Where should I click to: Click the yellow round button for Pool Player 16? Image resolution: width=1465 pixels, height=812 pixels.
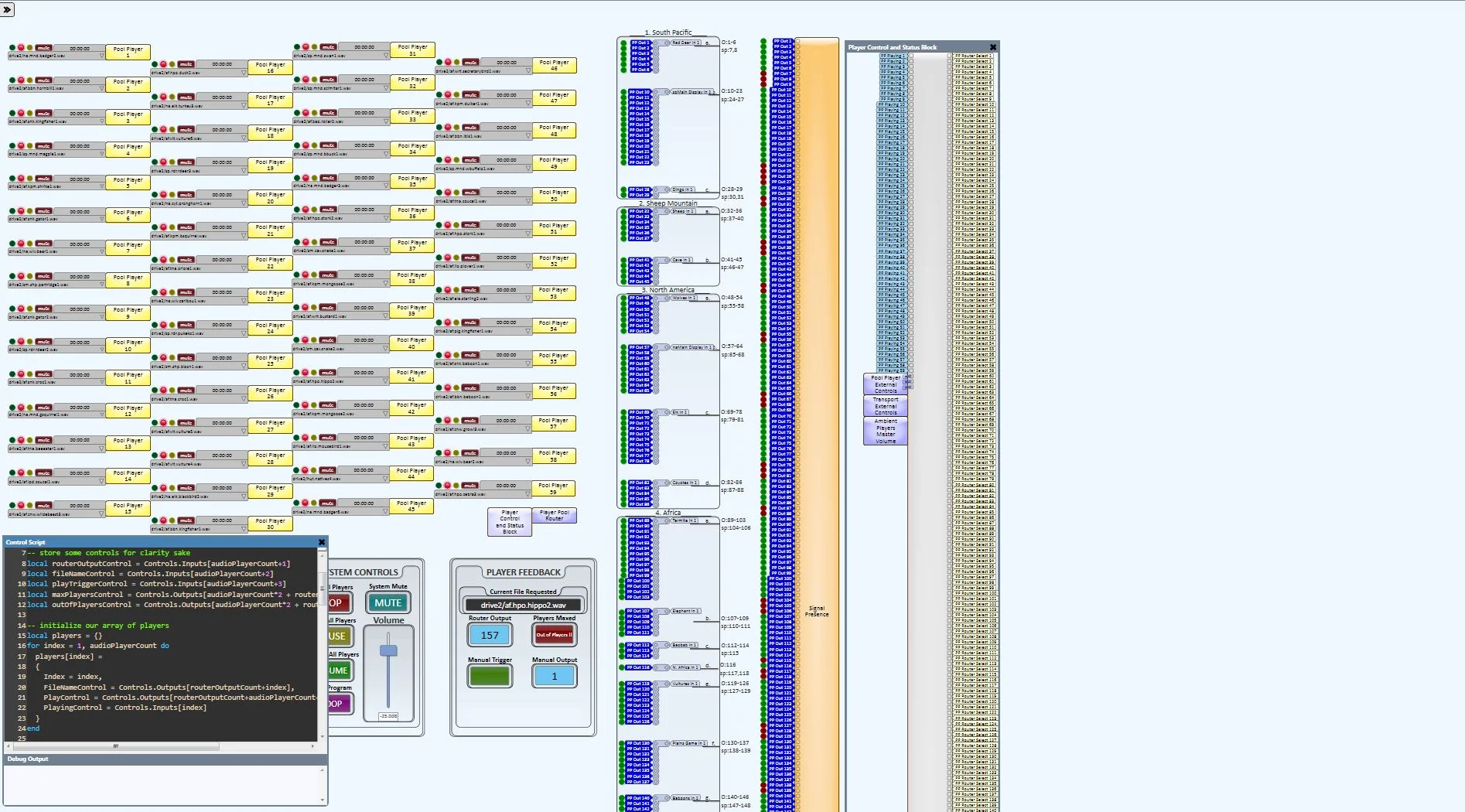pyautogui.click(x=172, y=64)
